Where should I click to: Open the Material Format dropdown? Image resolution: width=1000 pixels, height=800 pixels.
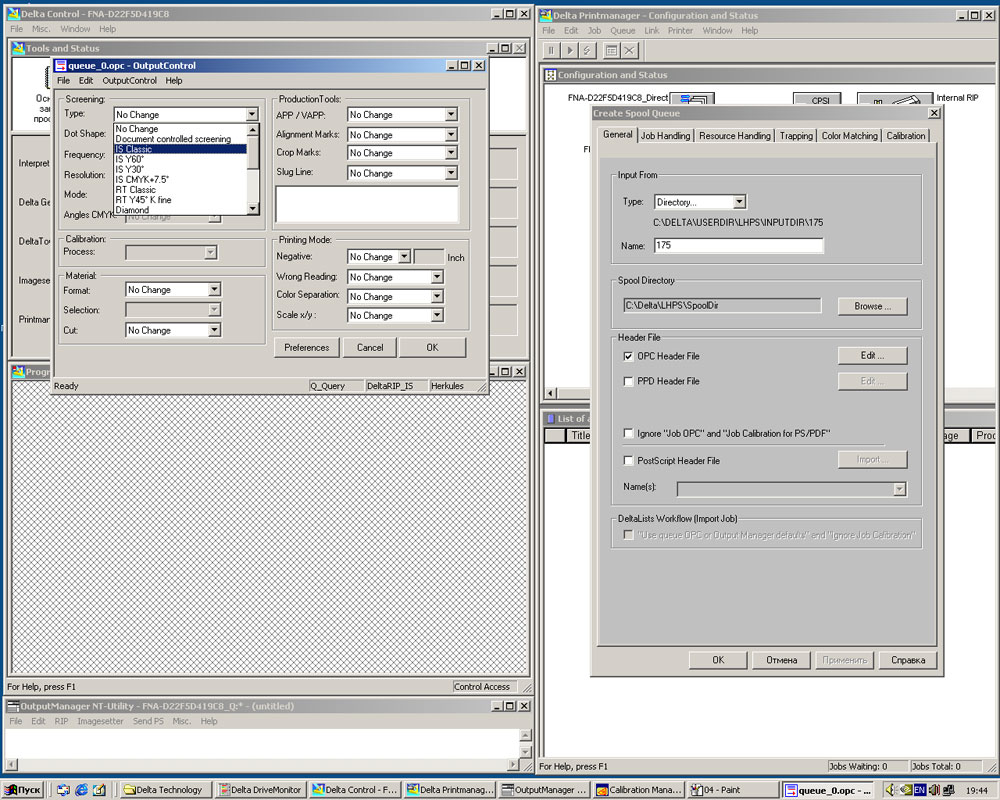coord(214,290)
